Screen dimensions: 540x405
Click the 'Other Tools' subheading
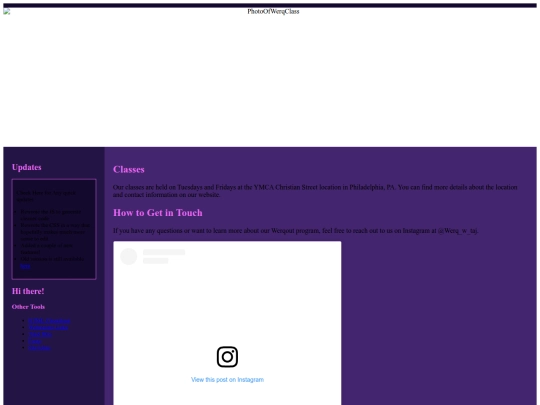pos(28,307)
